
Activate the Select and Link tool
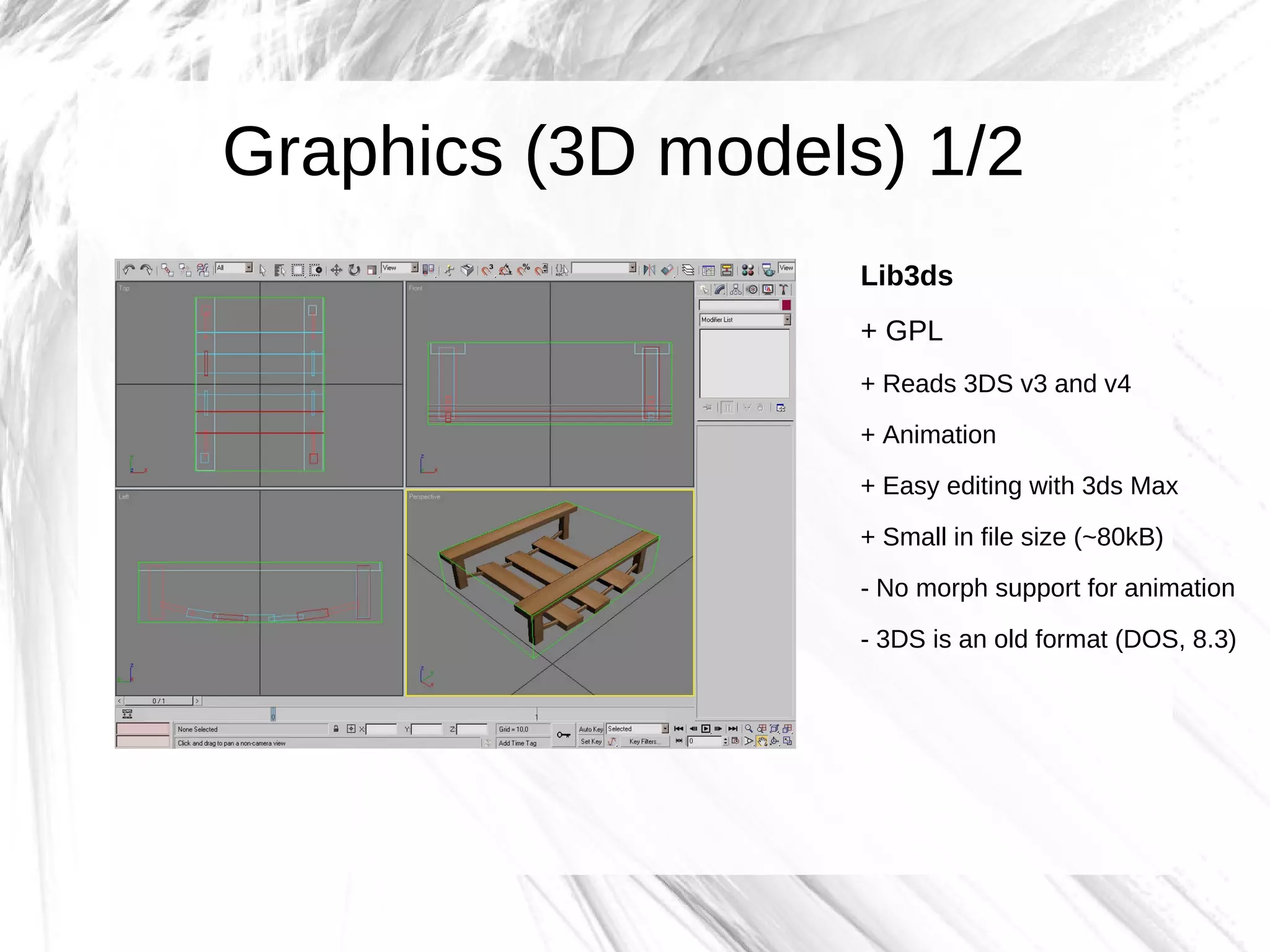167,270
